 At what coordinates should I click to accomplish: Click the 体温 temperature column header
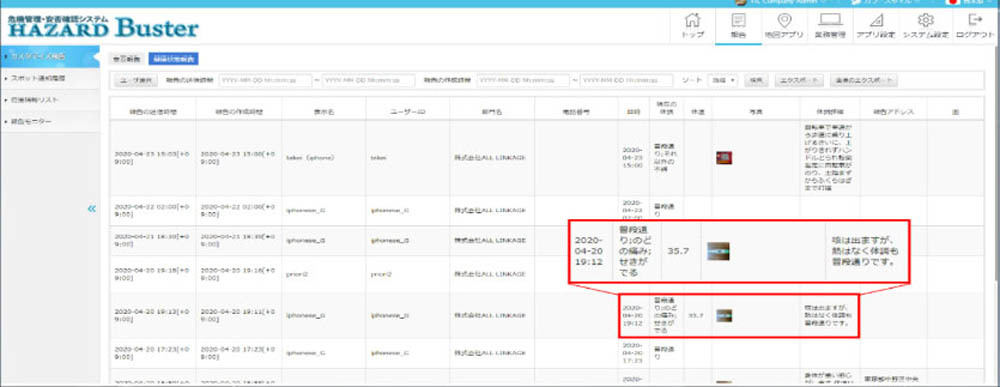click(697, 111)
